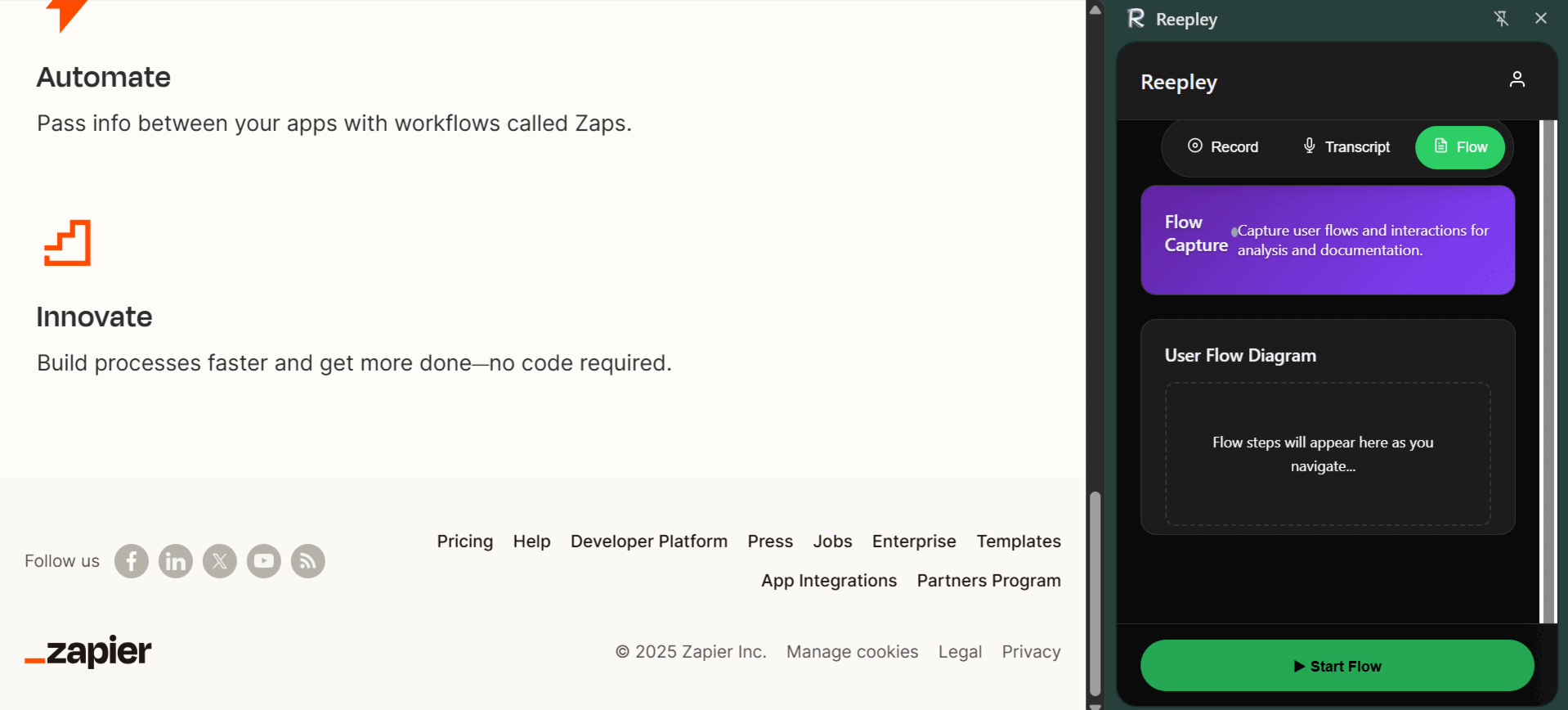Viewport: 1568px width, 710px height.
Task: Click the Zapier logo in footer
Action: click(x=88, y=651)
